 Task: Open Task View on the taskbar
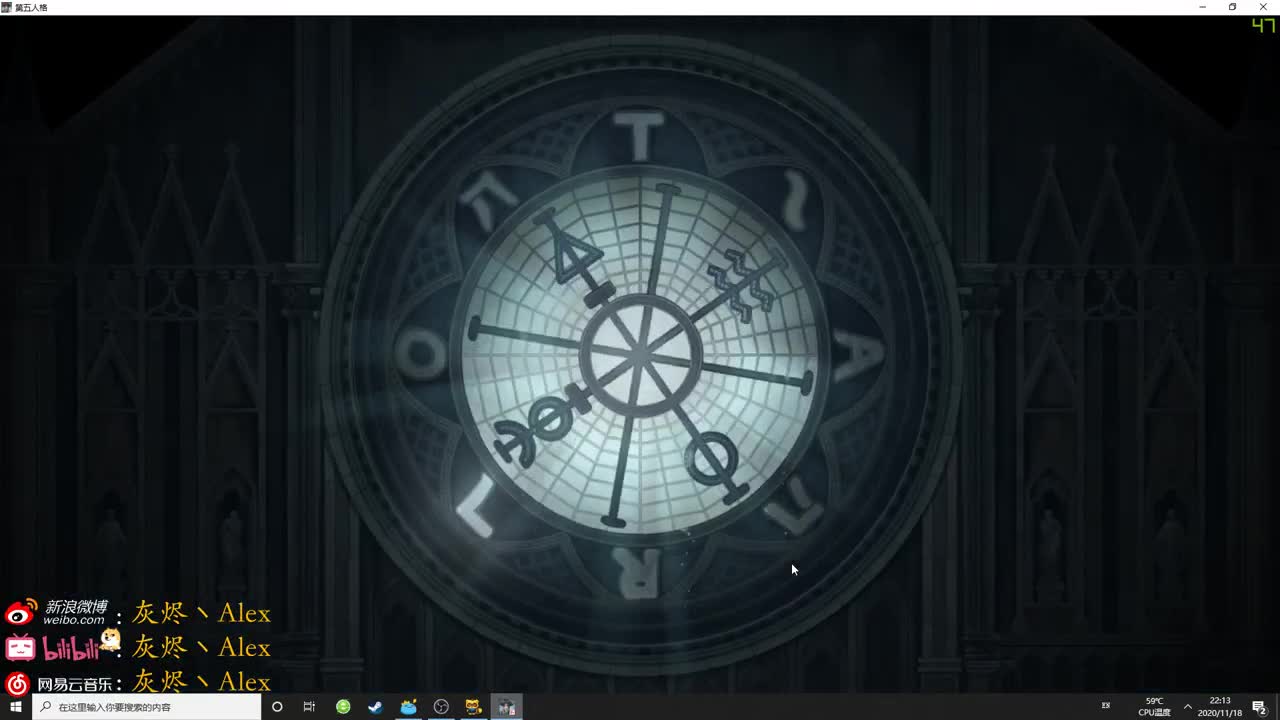click(309, 707)
